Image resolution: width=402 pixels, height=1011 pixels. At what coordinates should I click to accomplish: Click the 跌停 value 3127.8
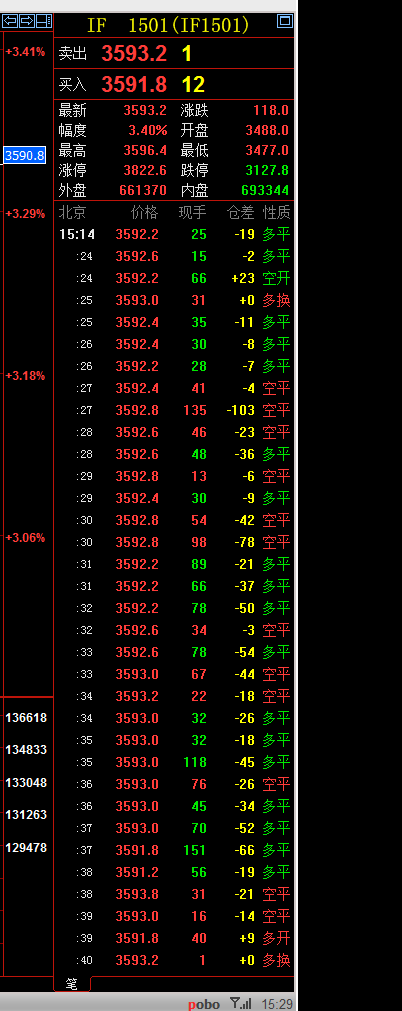(x=266, y=171)
